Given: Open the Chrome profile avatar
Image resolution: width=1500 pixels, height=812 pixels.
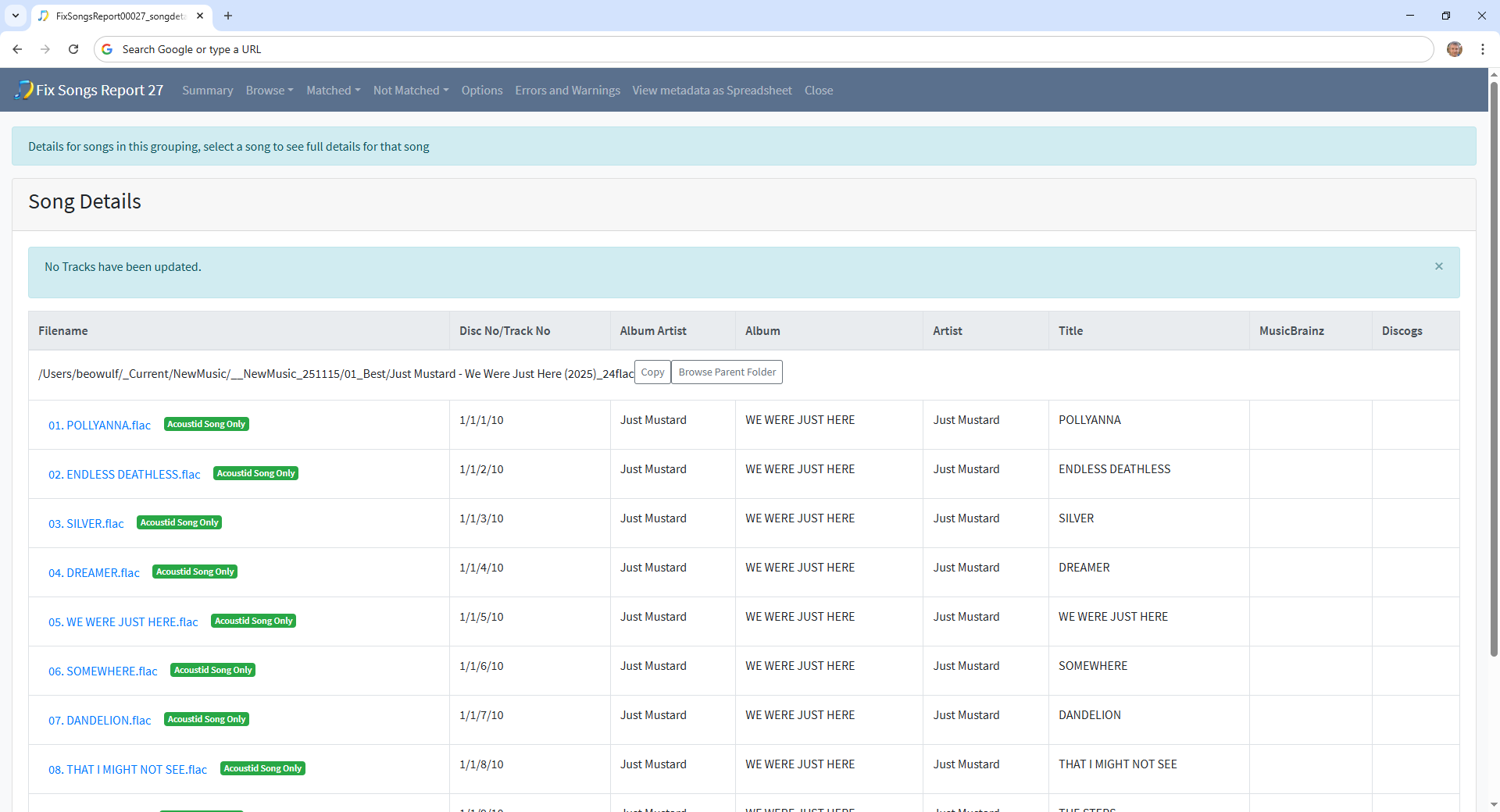Looking at the screenshot, I should [1454, 49].
